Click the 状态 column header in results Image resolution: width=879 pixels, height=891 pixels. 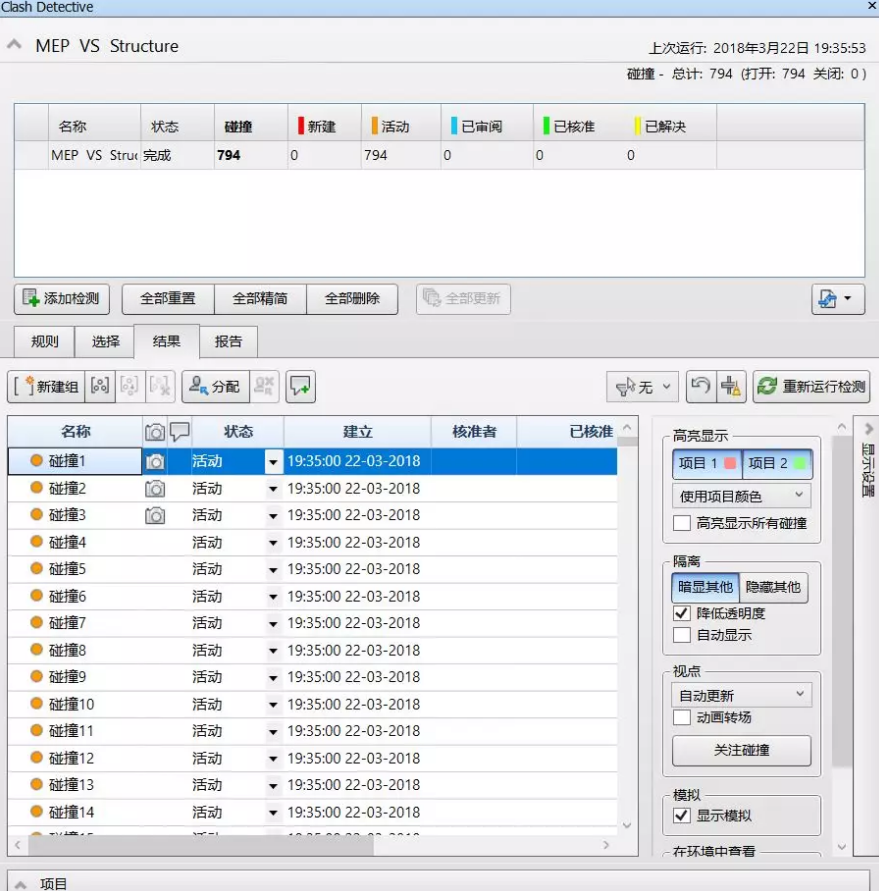(x=238, y=432)
